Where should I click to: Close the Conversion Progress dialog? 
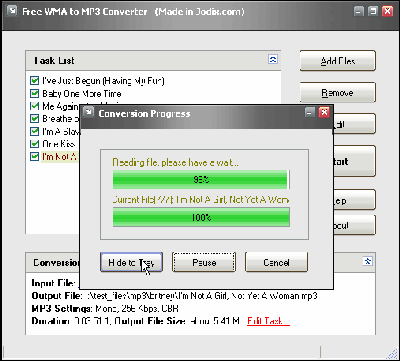(324, 113)
